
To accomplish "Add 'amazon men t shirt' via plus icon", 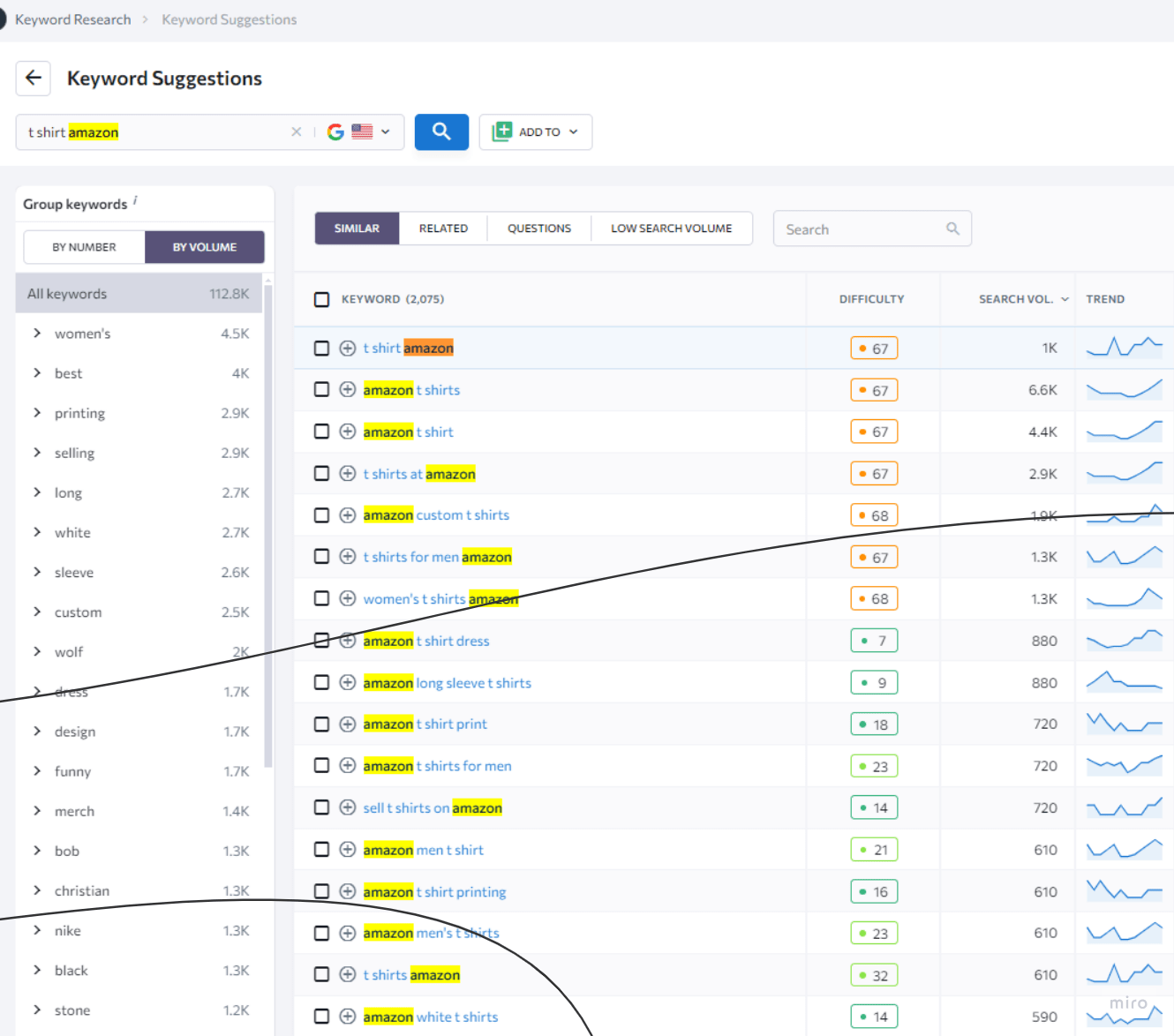I will coord(348,849).
